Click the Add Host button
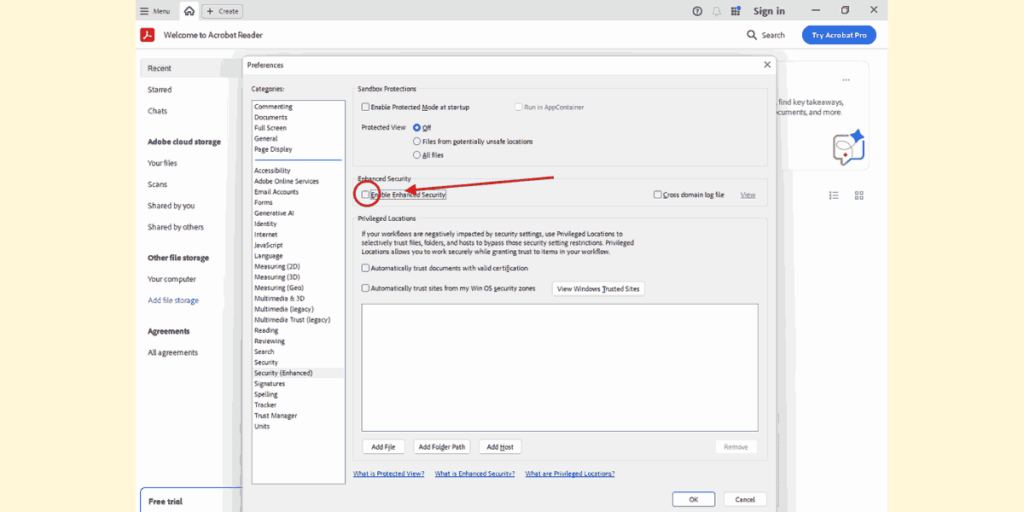 click(x=500, y=447)
